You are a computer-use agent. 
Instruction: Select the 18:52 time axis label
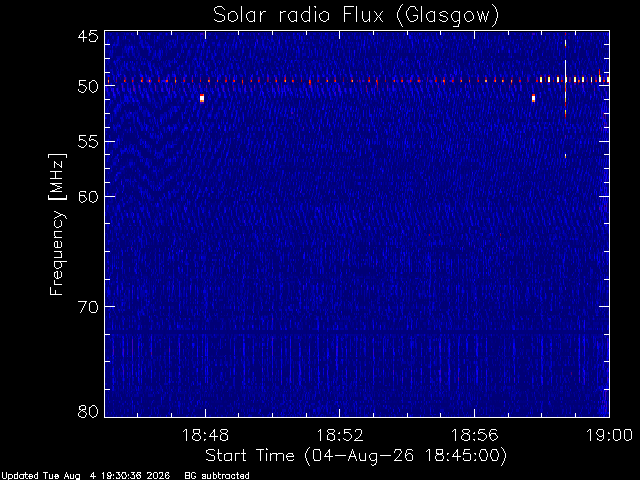click(340, 435)
